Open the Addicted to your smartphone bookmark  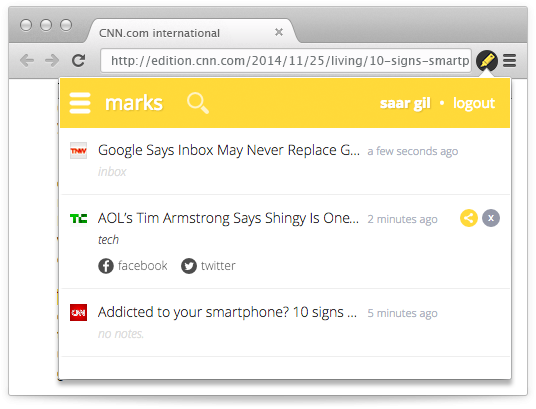[227, 312]
